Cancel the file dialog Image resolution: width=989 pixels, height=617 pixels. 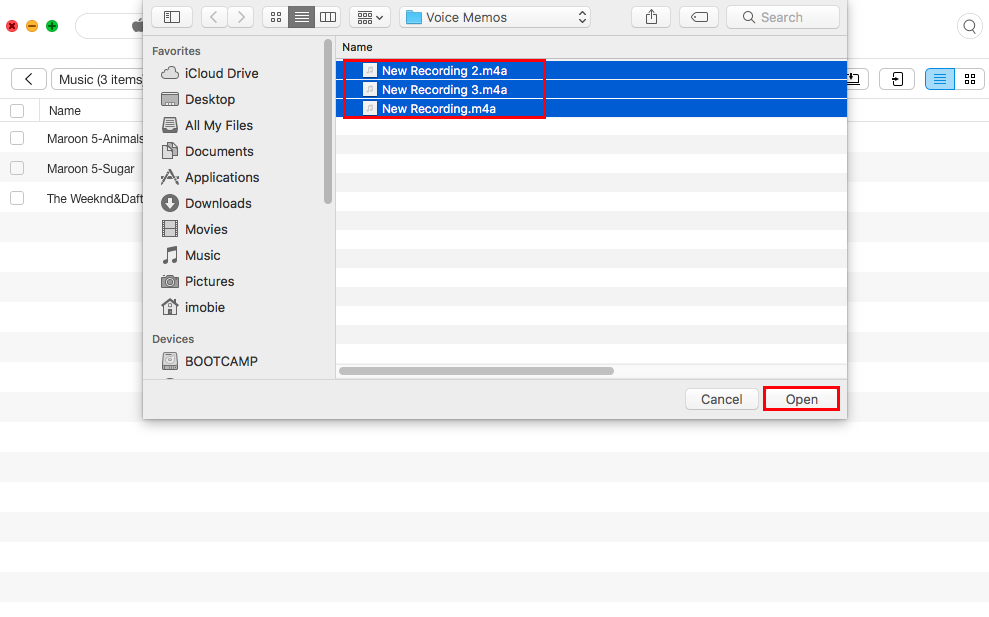(x=722, y=399)
